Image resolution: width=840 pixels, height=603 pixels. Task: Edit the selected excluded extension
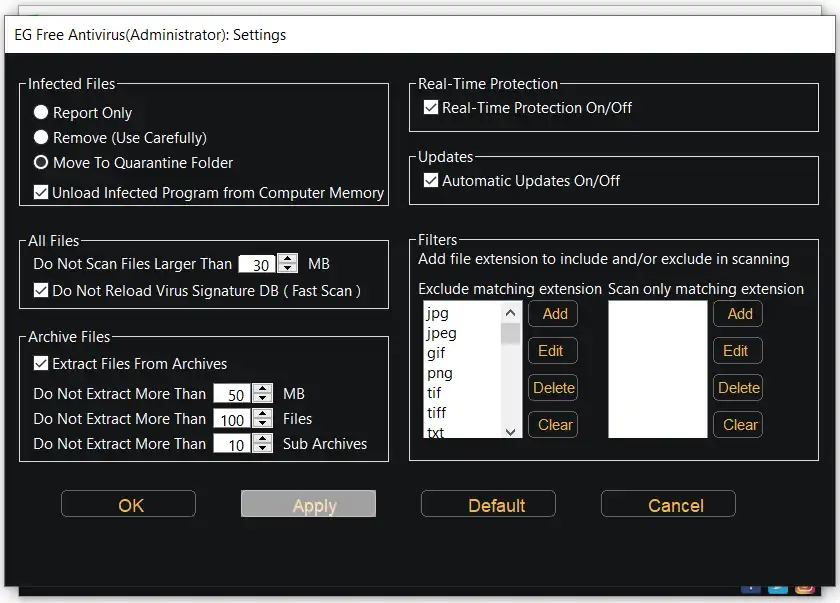553,351
